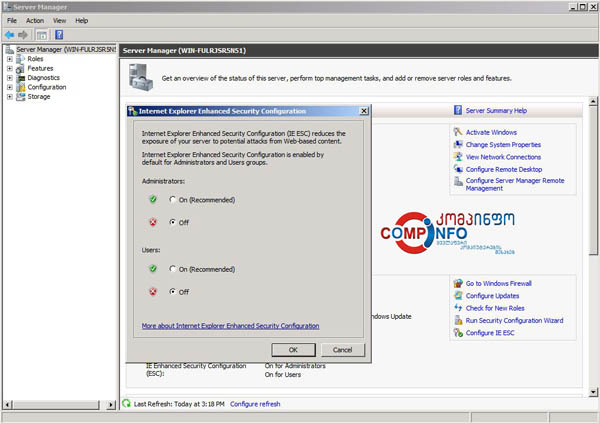Click the Server Manager root node icon
Viewport: 600px width, 424px height.
click(10, 50)
